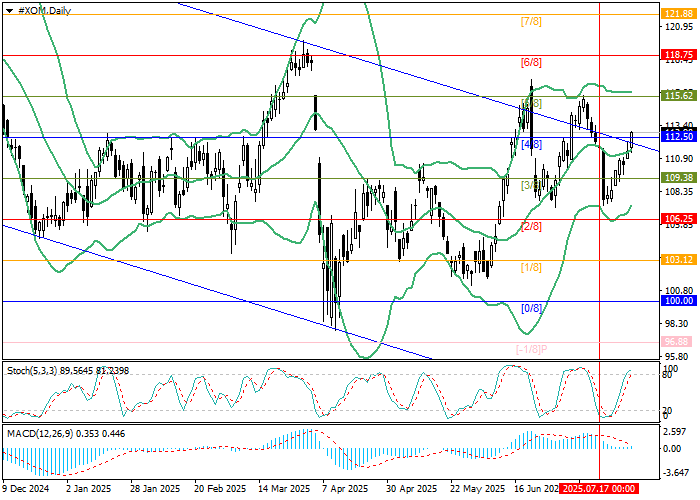700x500 pixels.
Task: Click the 115.62 green price tag
Action: tap(679, 96)
